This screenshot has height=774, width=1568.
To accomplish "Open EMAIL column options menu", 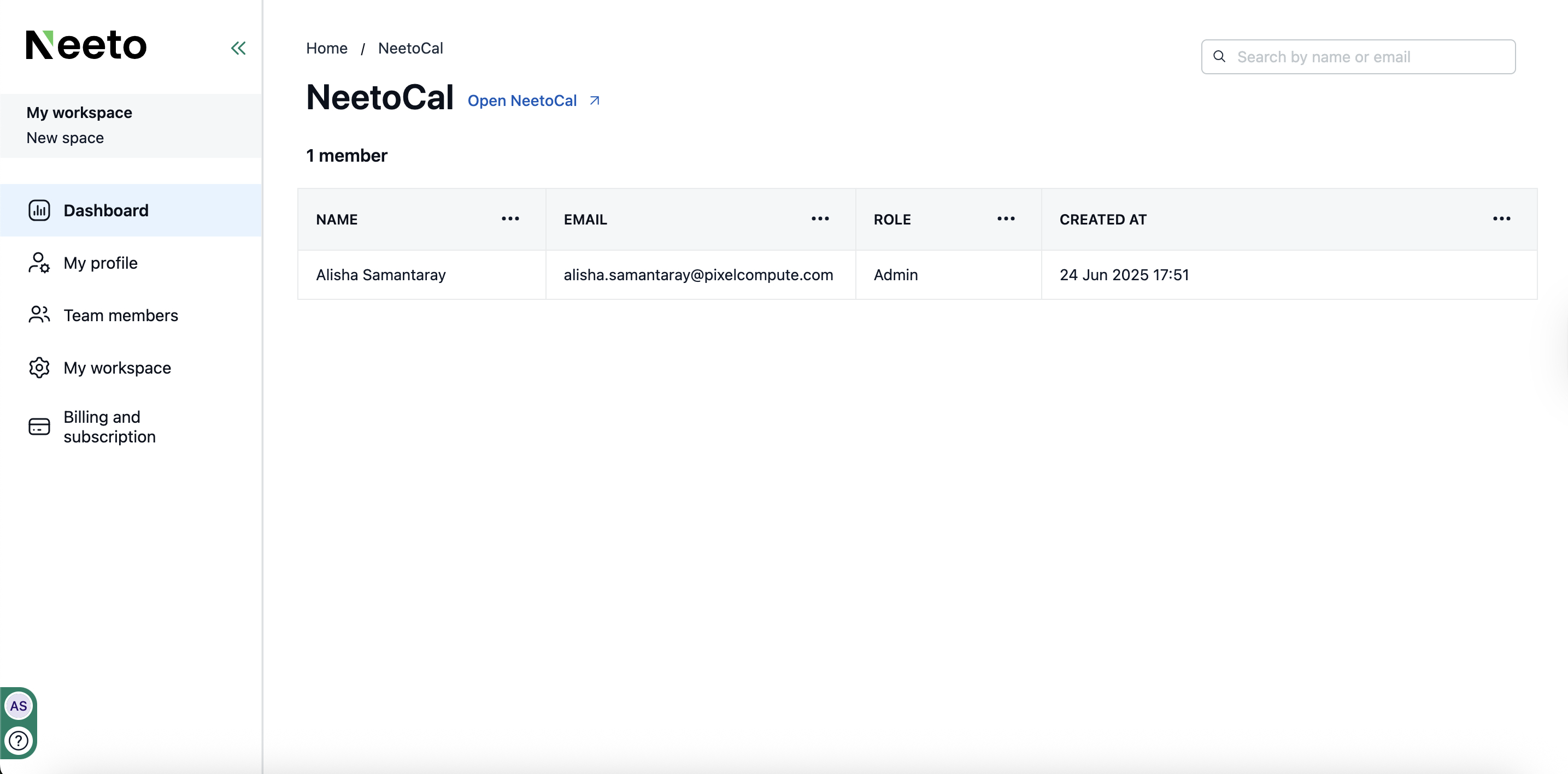I will click(820, 218).
